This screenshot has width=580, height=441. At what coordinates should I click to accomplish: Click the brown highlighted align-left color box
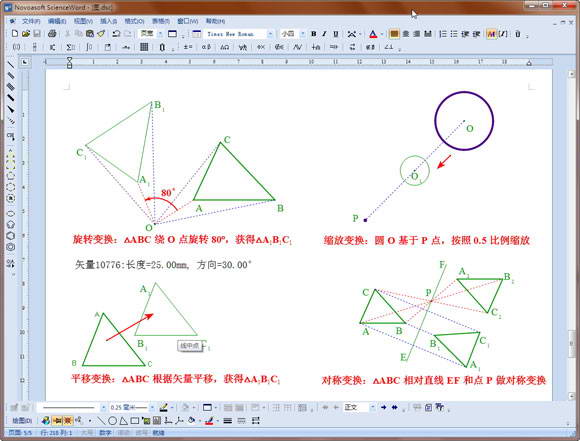[394, 34]
